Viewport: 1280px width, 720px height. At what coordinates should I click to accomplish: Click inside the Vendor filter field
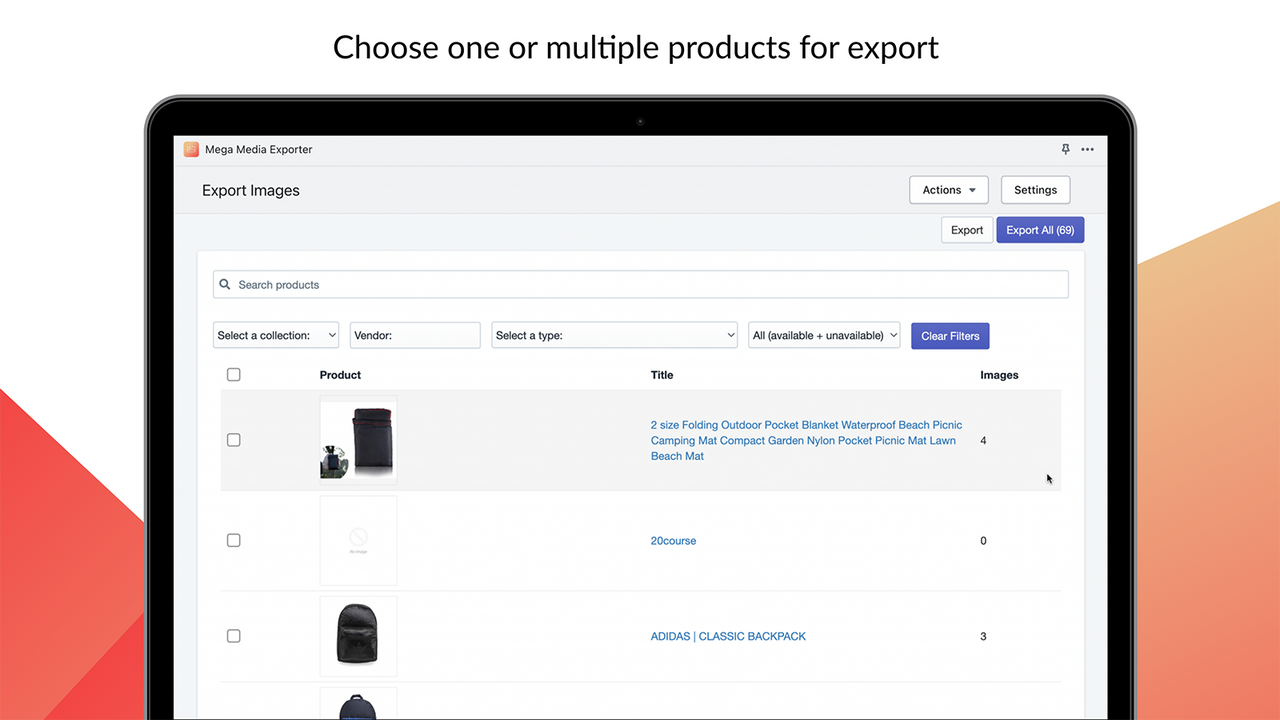[x=414, y=335]
